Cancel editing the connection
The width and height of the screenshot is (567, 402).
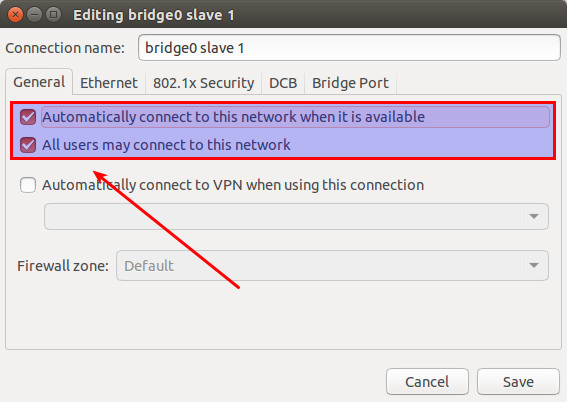[427, 382]
